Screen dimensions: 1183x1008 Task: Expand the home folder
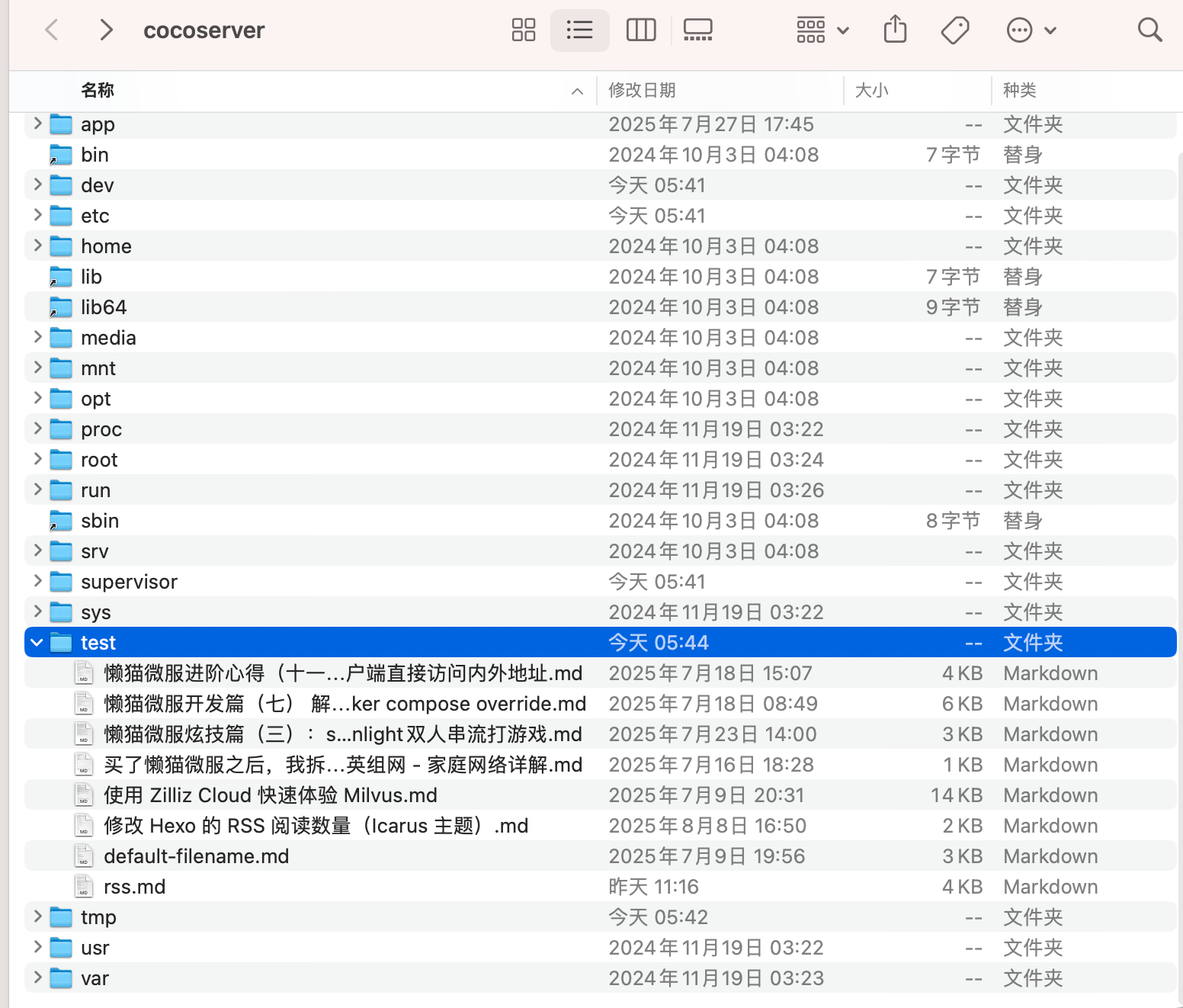36,246
